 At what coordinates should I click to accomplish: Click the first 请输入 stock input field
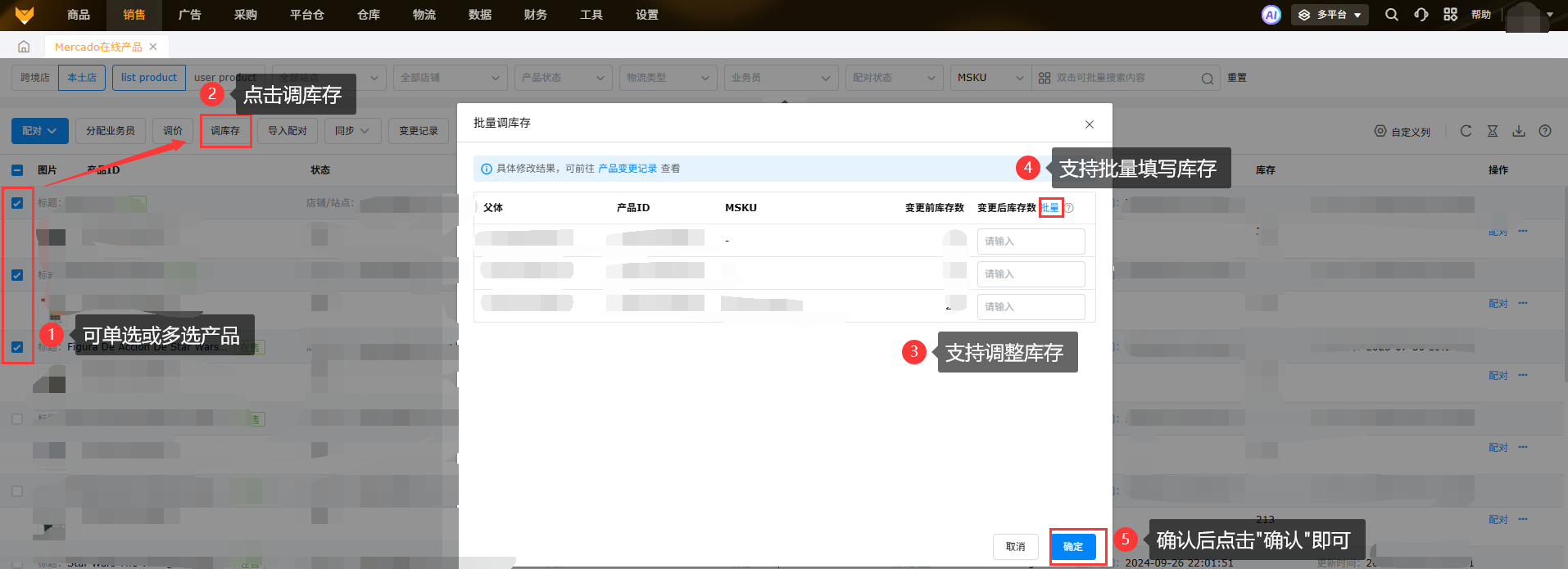pos(1030,242)
